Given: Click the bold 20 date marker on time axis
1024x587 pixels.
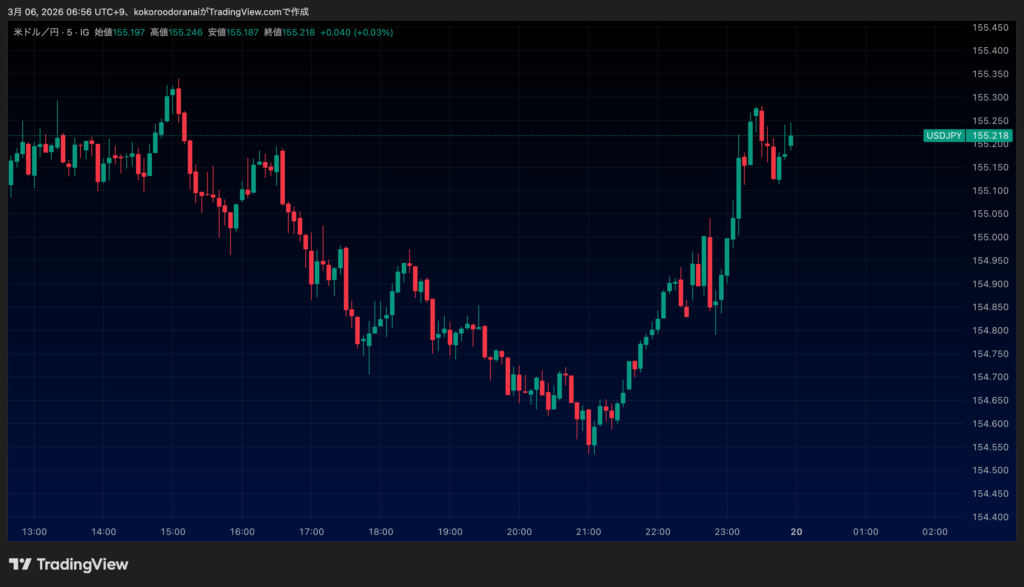Looking at the screenshot, I should click(797, 532).
